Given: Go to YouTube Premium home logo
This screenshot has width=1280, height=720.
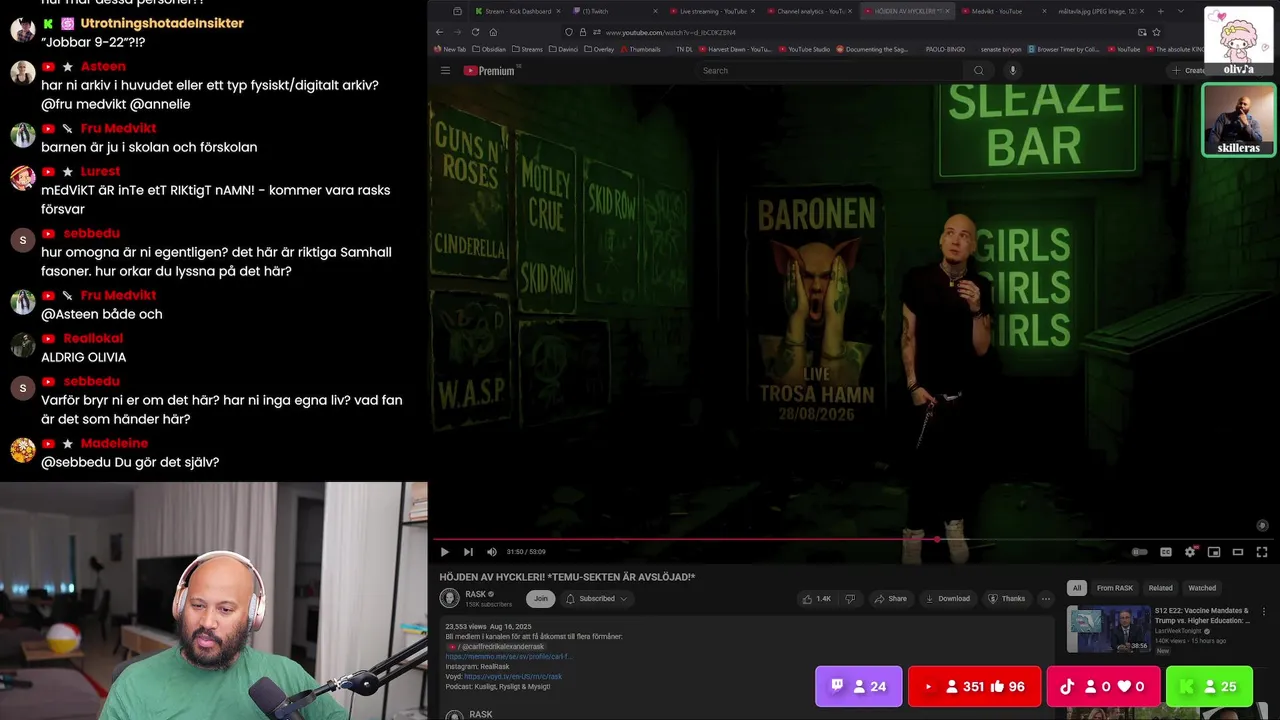Looking at the screenshot, I should pos(490,70).
